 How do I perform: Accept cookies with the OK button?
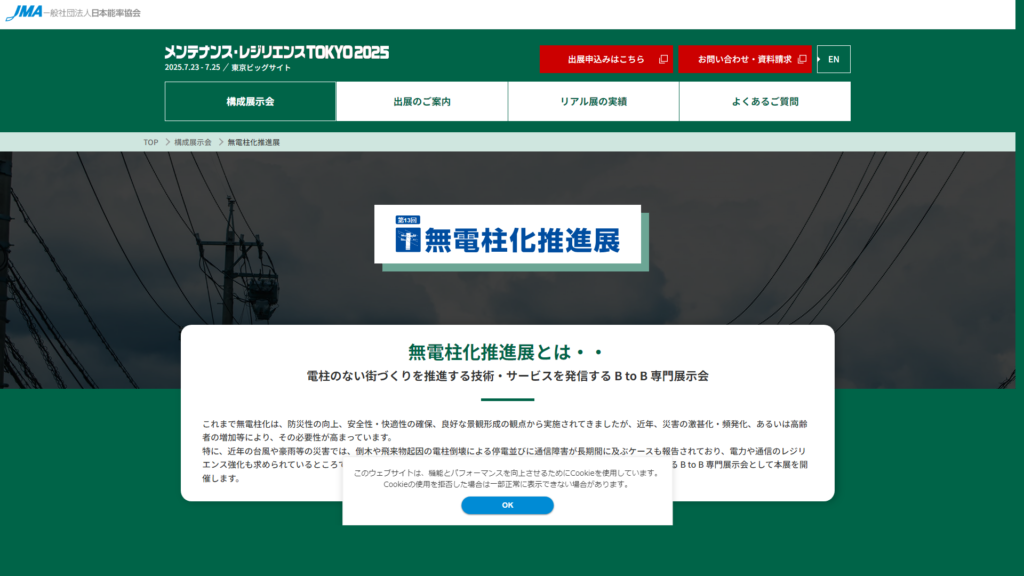[x=507, y=505]
